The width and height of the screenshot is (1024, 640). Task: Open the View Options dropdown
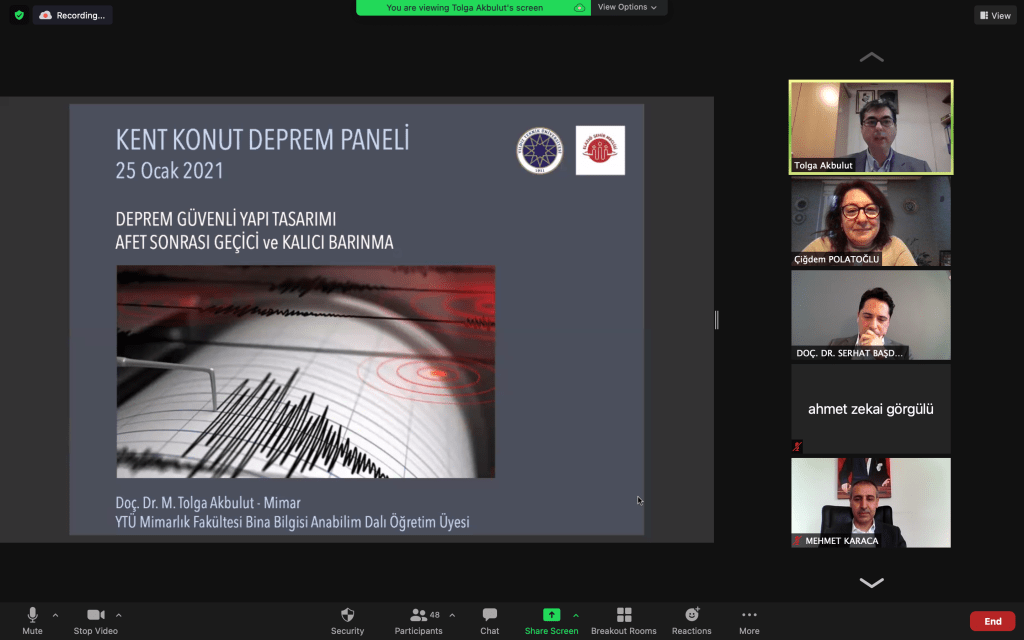[628, 7]
